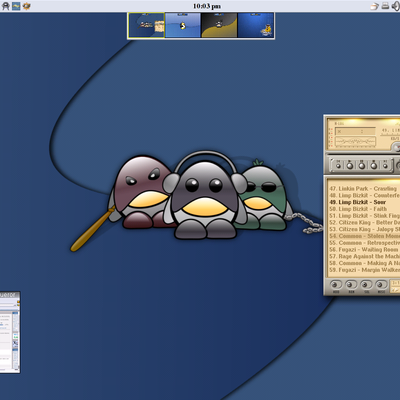Click the blue square icon in the top panel

point(16,6)
